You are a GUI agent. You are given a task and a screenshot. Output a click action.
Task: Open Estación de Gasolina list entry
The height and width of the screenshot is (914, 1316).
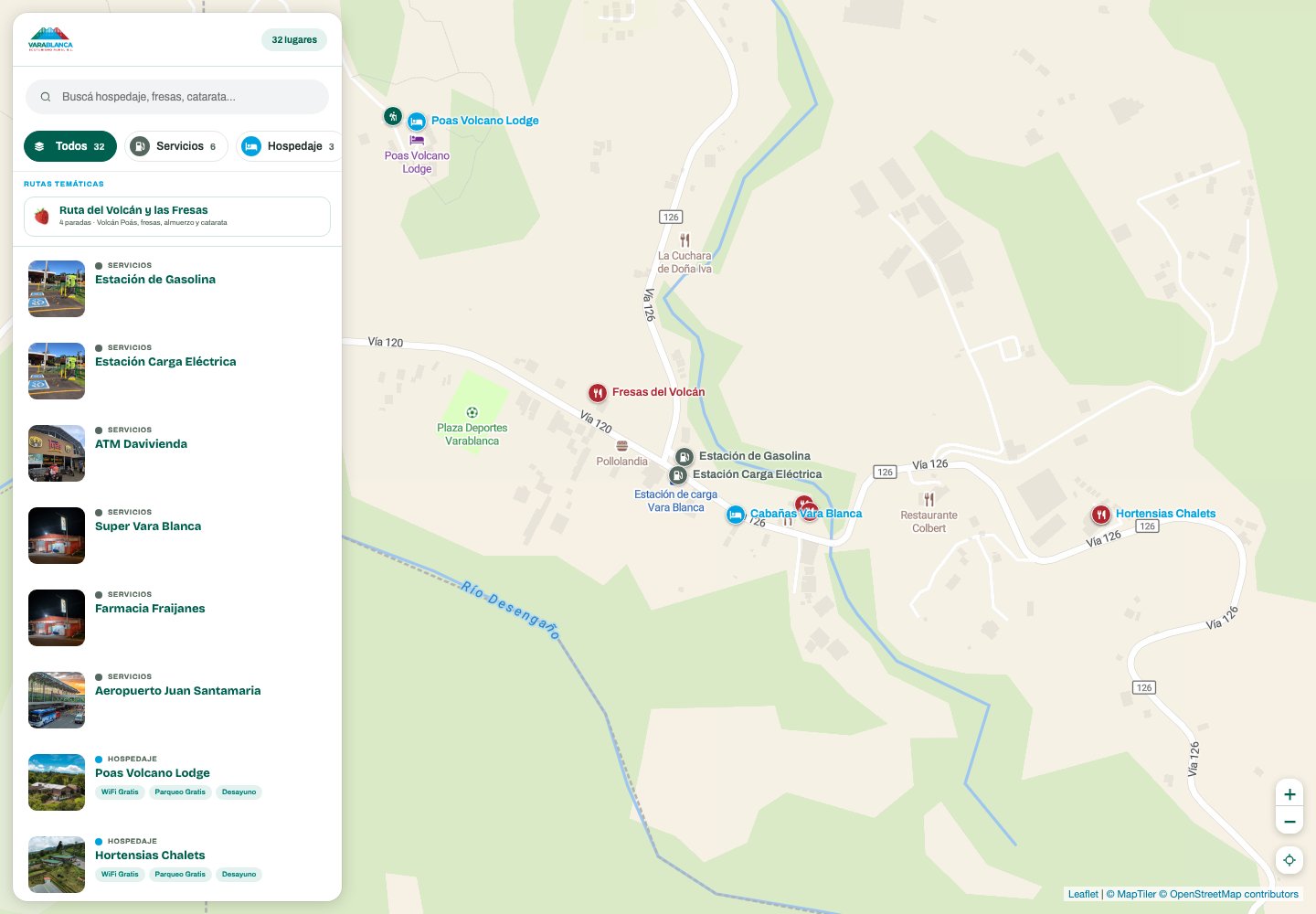(x=177, y=289)
